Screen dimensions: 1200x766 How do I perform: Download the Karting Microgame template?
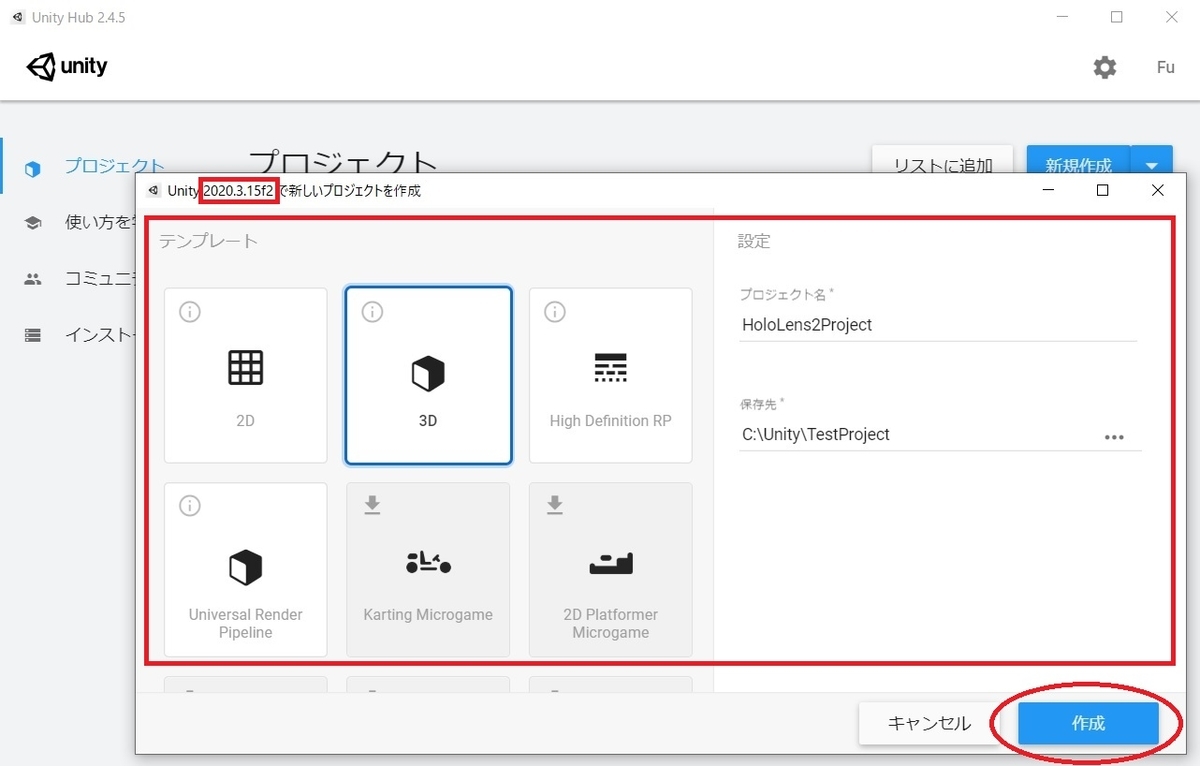(371, 506)
